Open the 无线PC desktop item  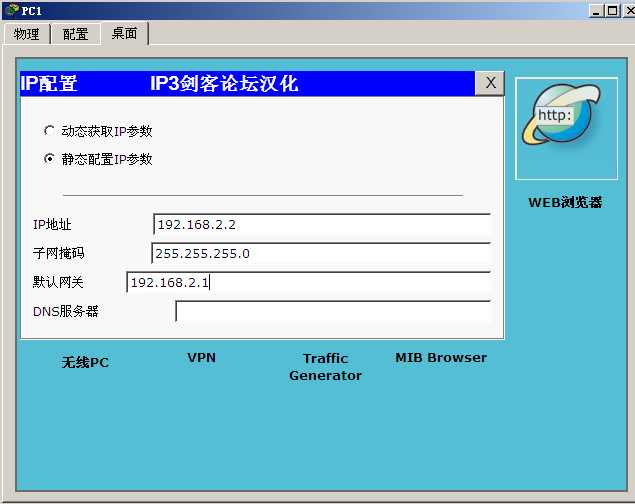pyautogui.click(x=85, y=362)
